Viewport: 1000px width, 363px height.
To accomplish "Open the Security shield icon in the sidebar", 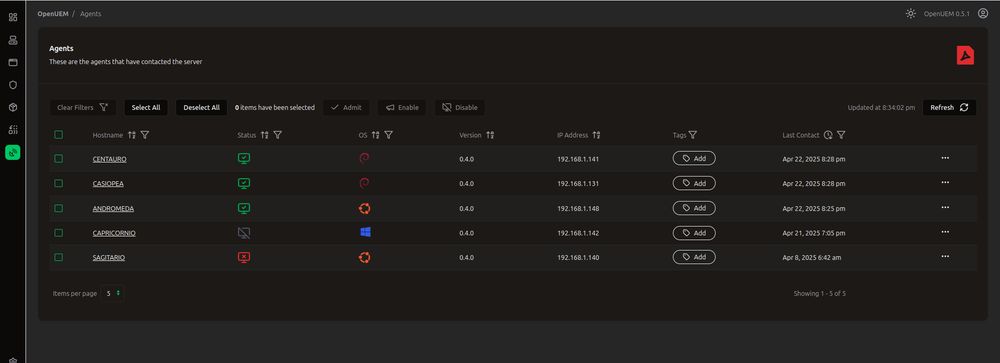I will point(13,85).
